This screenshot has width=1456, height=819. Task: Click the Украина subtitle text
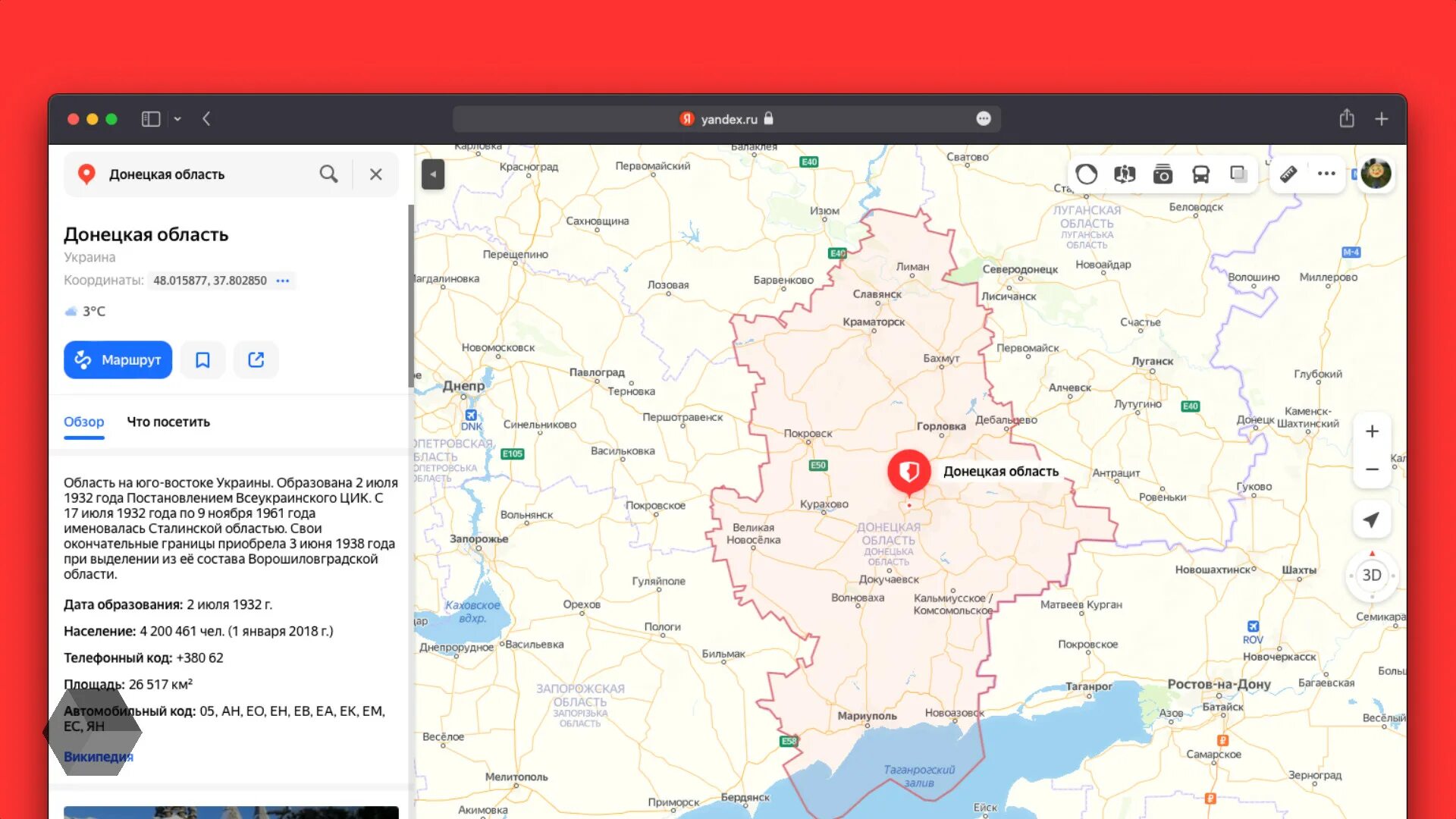pyautogui.click(x=89, y=258)
